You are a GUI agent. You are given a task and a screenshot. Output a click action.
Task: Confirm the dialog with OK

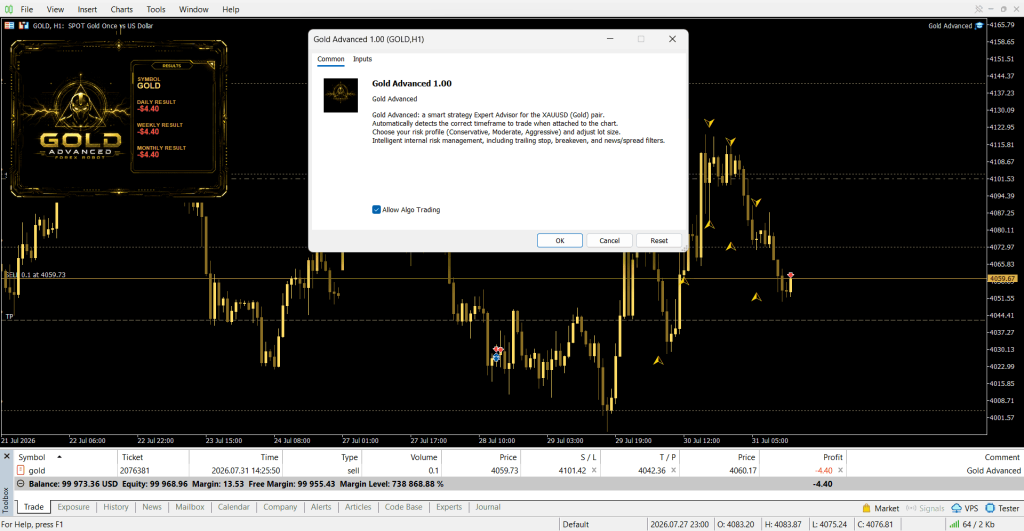[x=560, y=240]
